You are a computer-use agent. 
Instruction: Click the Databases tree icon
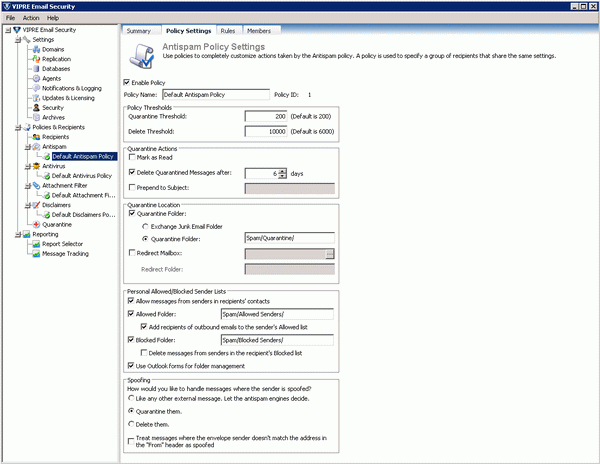pos(36,69)
